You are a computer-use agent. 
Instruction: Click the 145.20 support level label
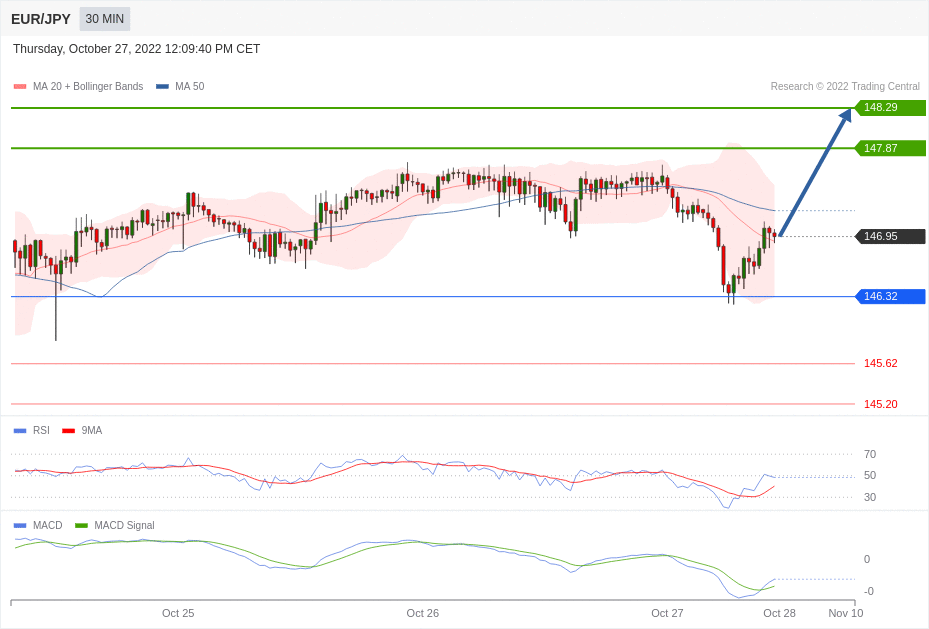pos(880,404)
